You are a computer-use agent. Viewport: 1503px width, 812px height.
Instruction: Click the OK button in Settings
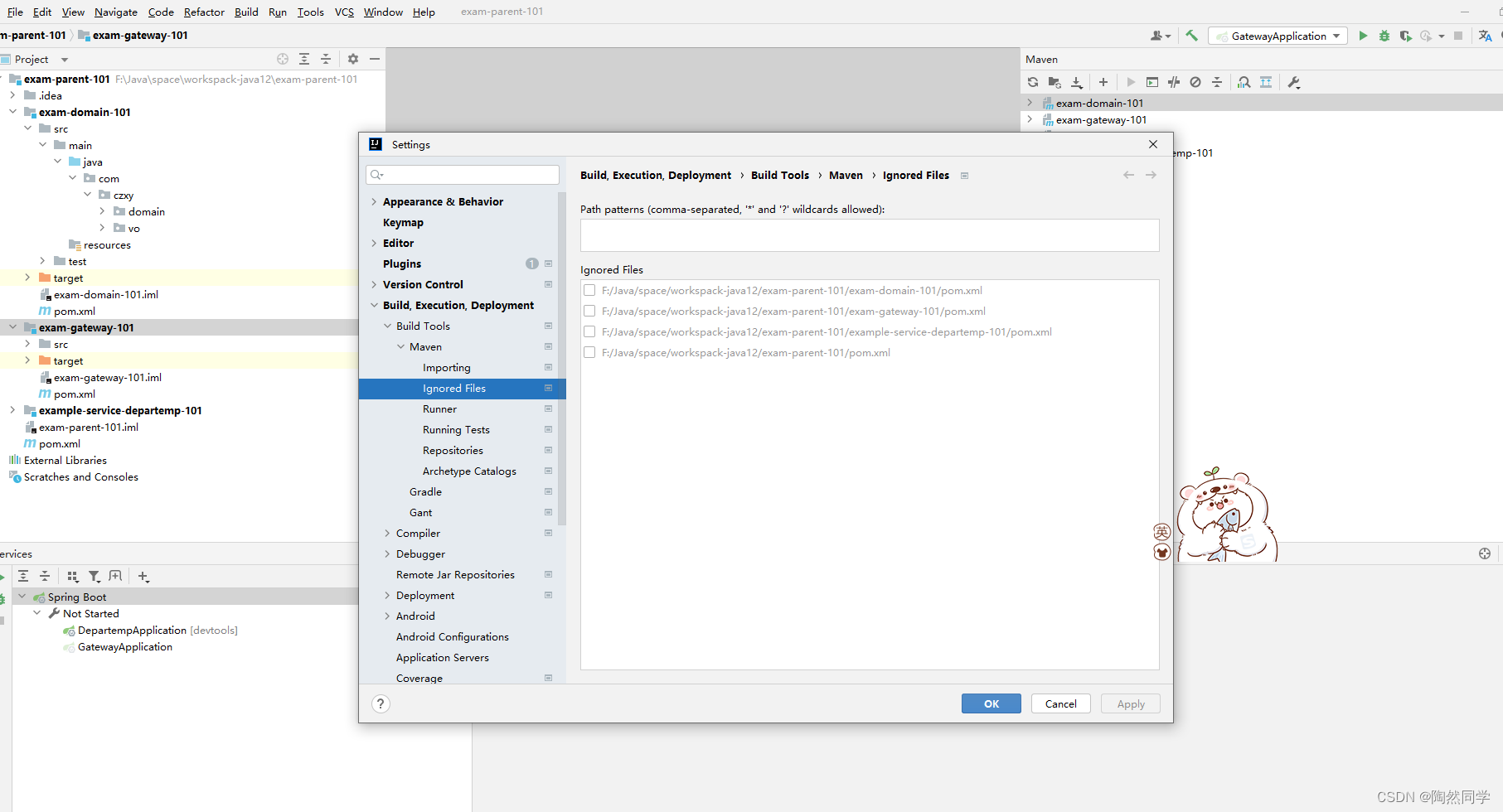point(991,703)
